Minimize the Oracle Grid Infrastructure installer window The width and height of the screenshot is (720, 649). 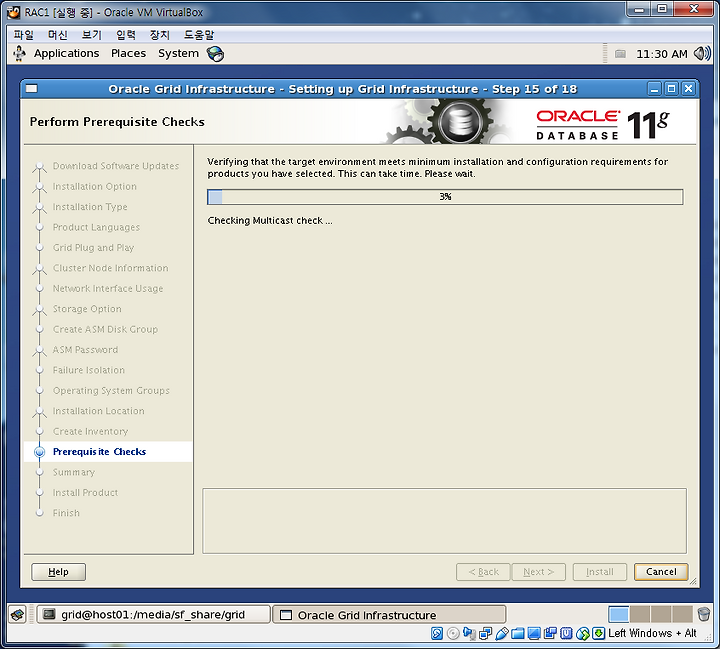655,89
